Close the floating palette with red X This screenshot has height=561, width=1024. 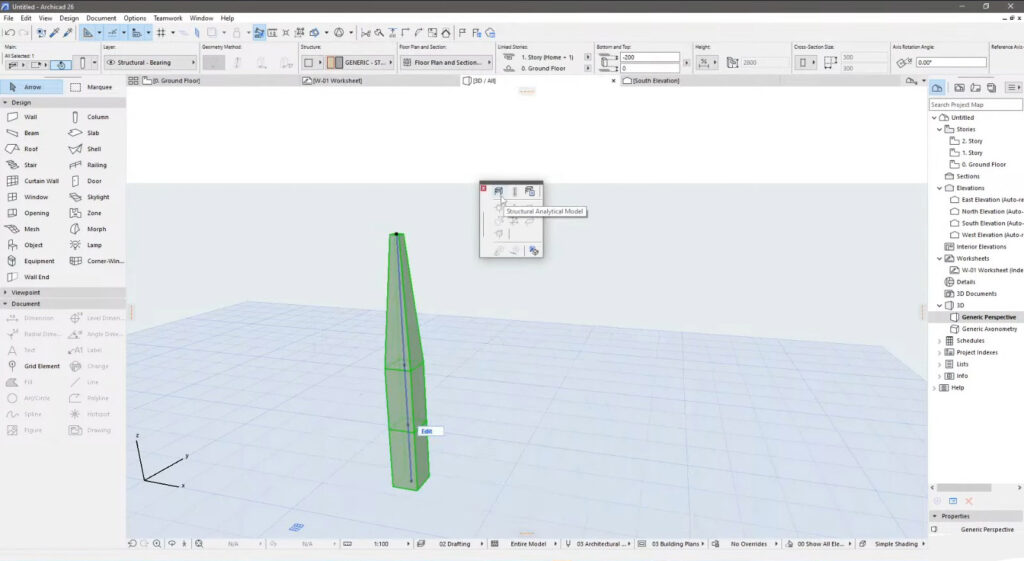coord(483,188)
